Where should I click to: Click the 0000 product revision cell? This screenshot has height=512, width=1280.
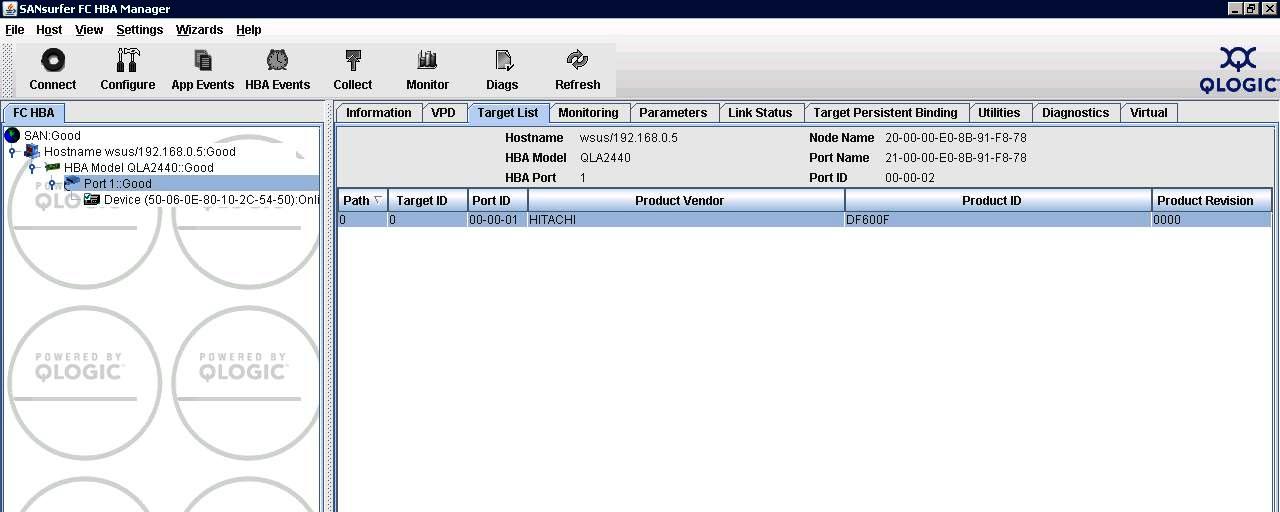(x=1211, y=219)
